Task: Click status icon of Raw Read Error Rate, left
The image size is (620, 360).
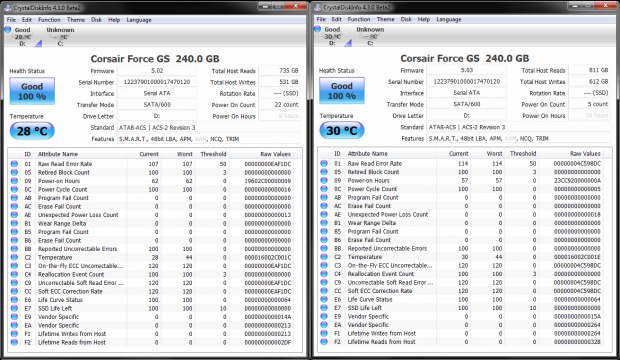Action: point(14,164)
